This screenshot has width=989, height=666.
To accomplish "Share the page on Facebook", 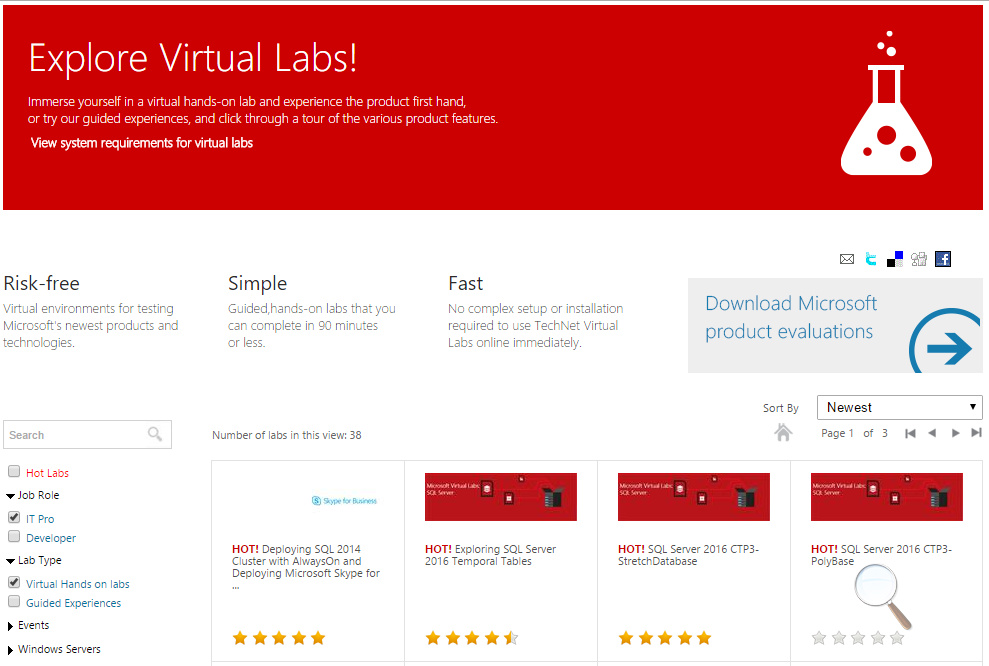I will coord(943,259).
